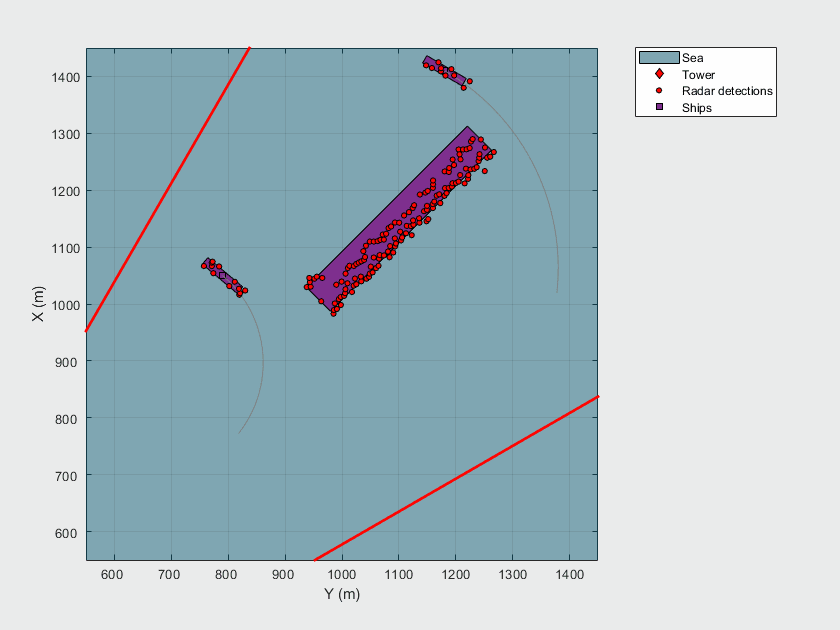Select the "Tower" legend text label
The image size is (840, 630).
pyautogui.click(x=698, y=74)
